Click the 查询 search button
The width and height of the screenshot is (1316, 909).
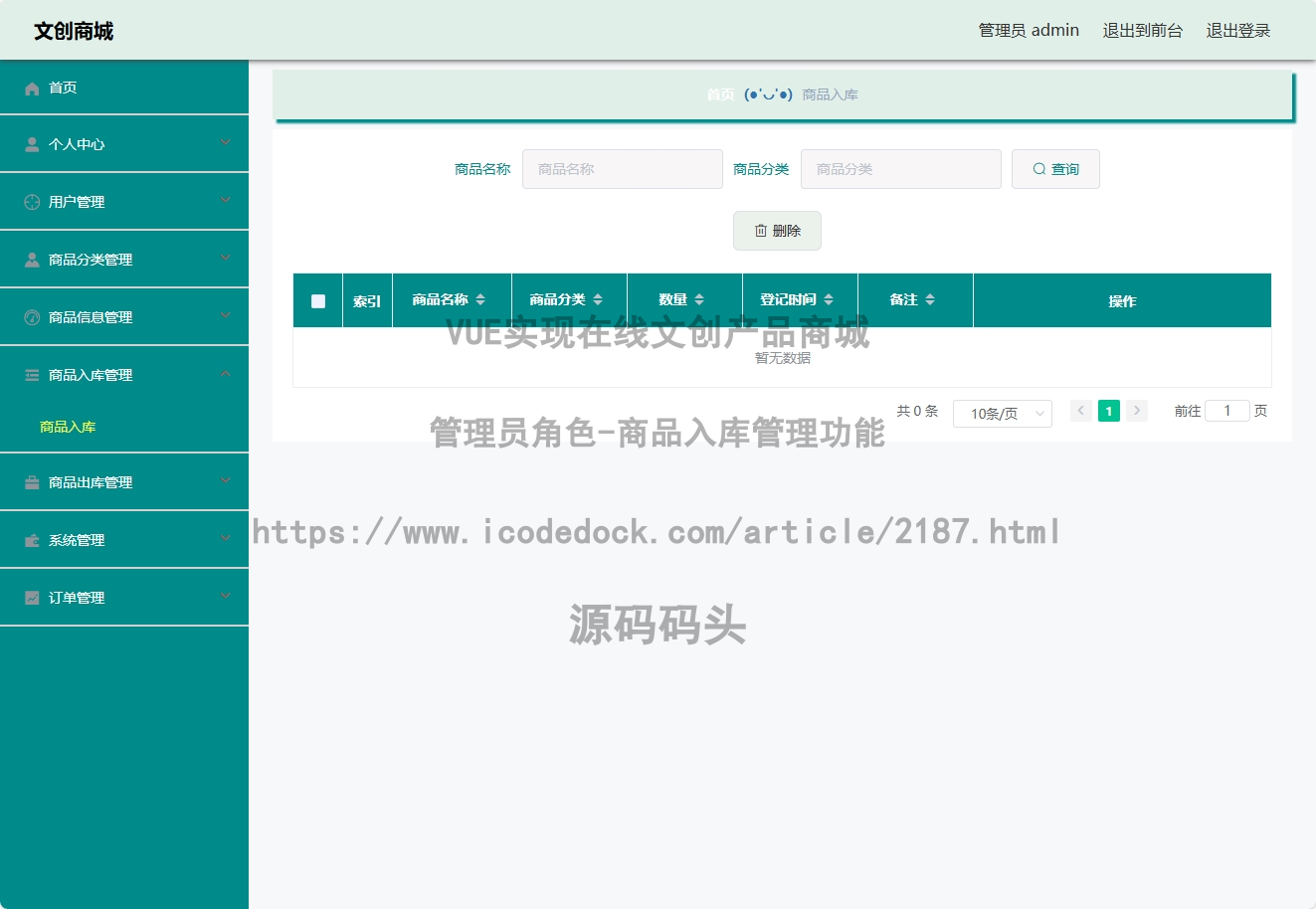click(x=1055, y=169)
